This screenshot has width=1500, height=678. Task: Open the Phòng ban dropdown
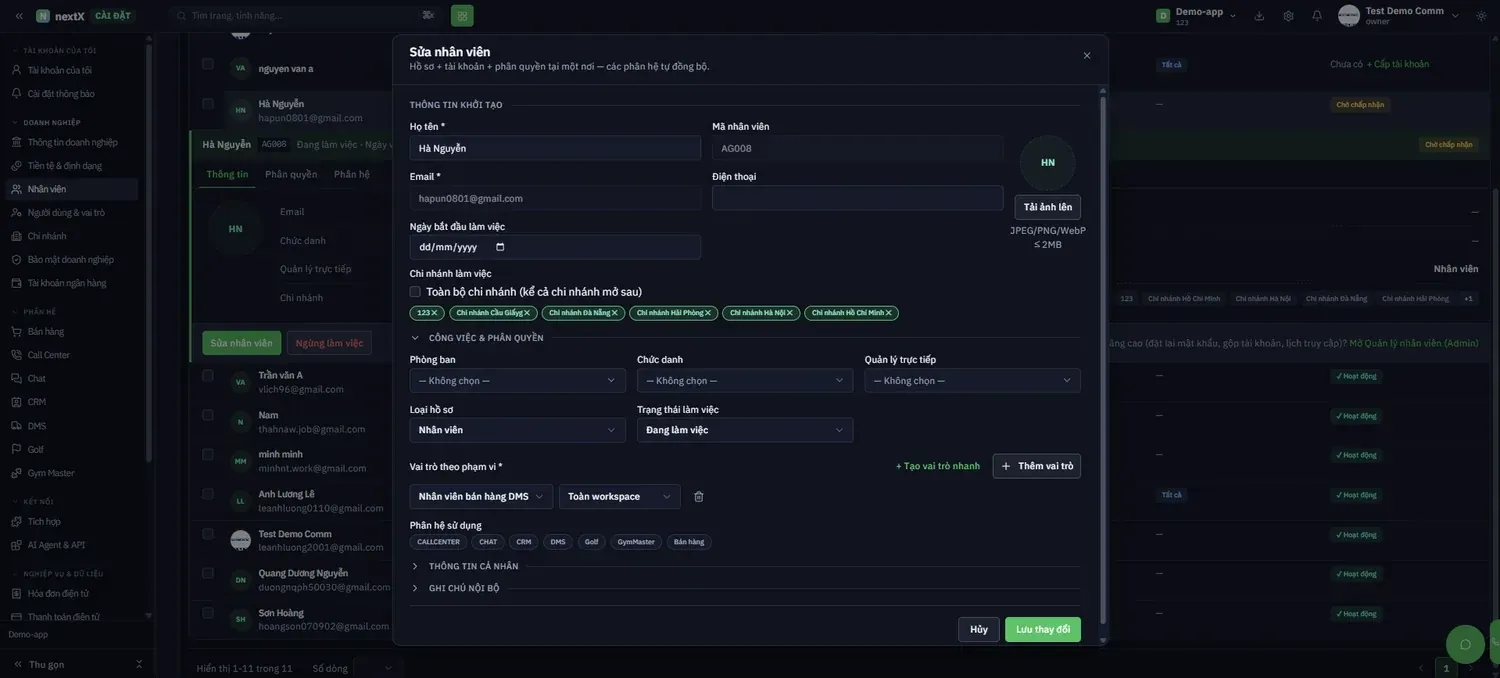(x=517, y=381)
